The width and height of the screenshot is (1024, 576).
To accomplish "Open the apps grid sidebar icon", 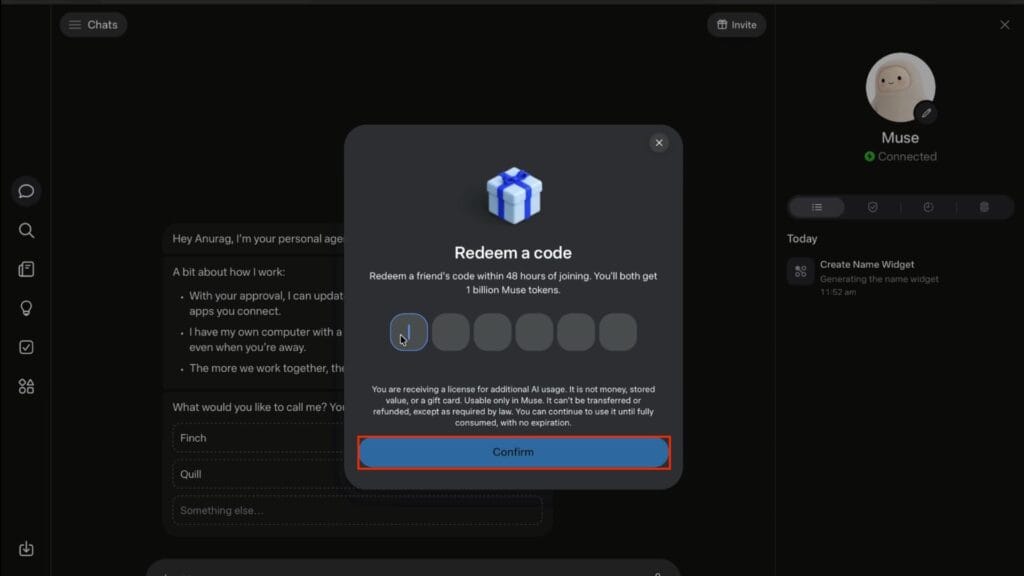I will [26, 387].
